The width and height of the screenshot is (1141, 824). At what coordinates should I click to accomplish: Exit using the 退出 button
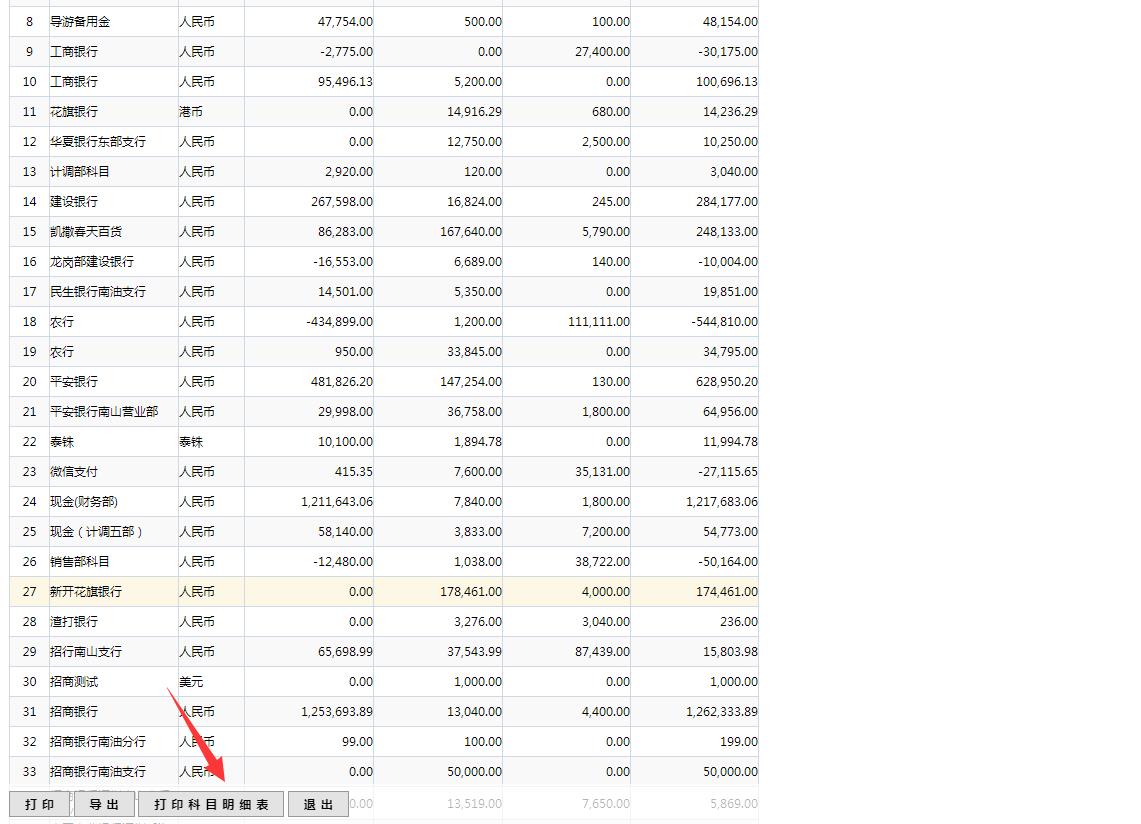click(x=318, y=804)
